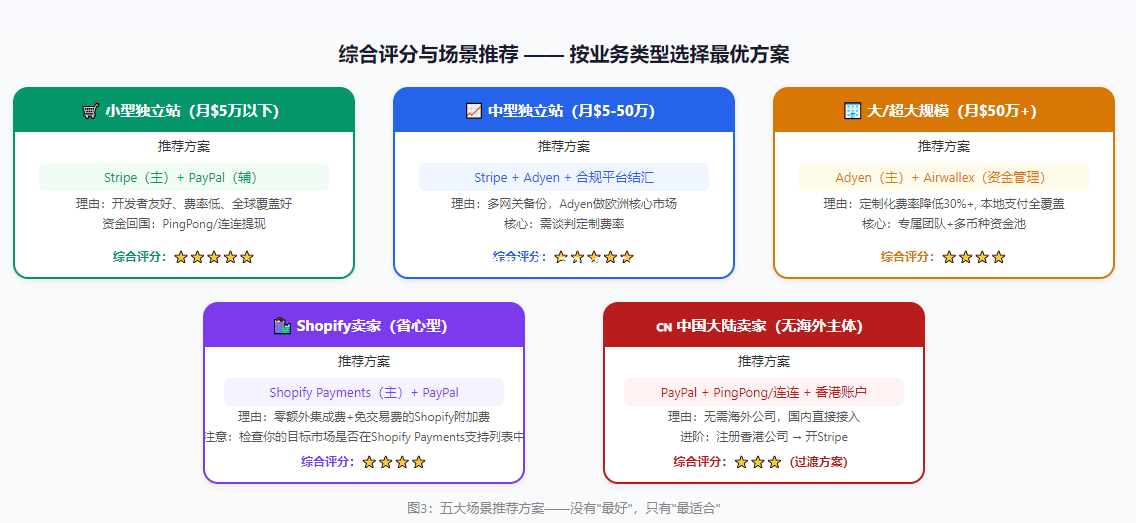Click the star rating in 中国大陆卖家 card

pyautogui.click(x=758, y=462)
